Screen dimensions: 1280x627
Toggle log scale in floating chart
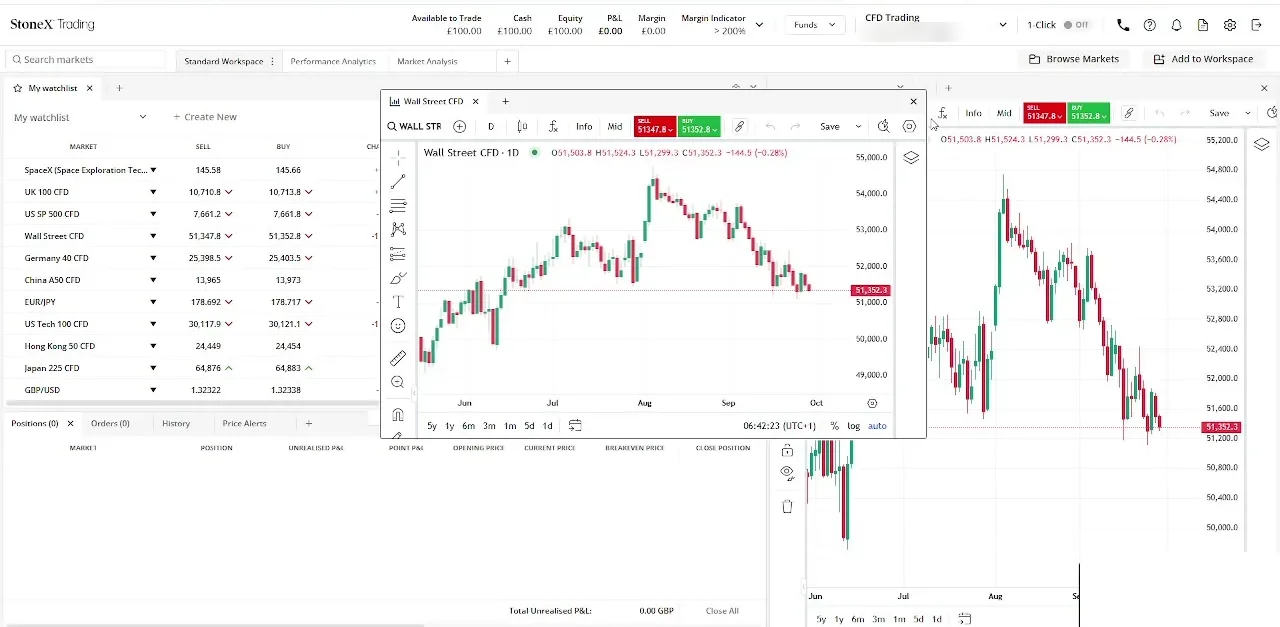(853, 426)
